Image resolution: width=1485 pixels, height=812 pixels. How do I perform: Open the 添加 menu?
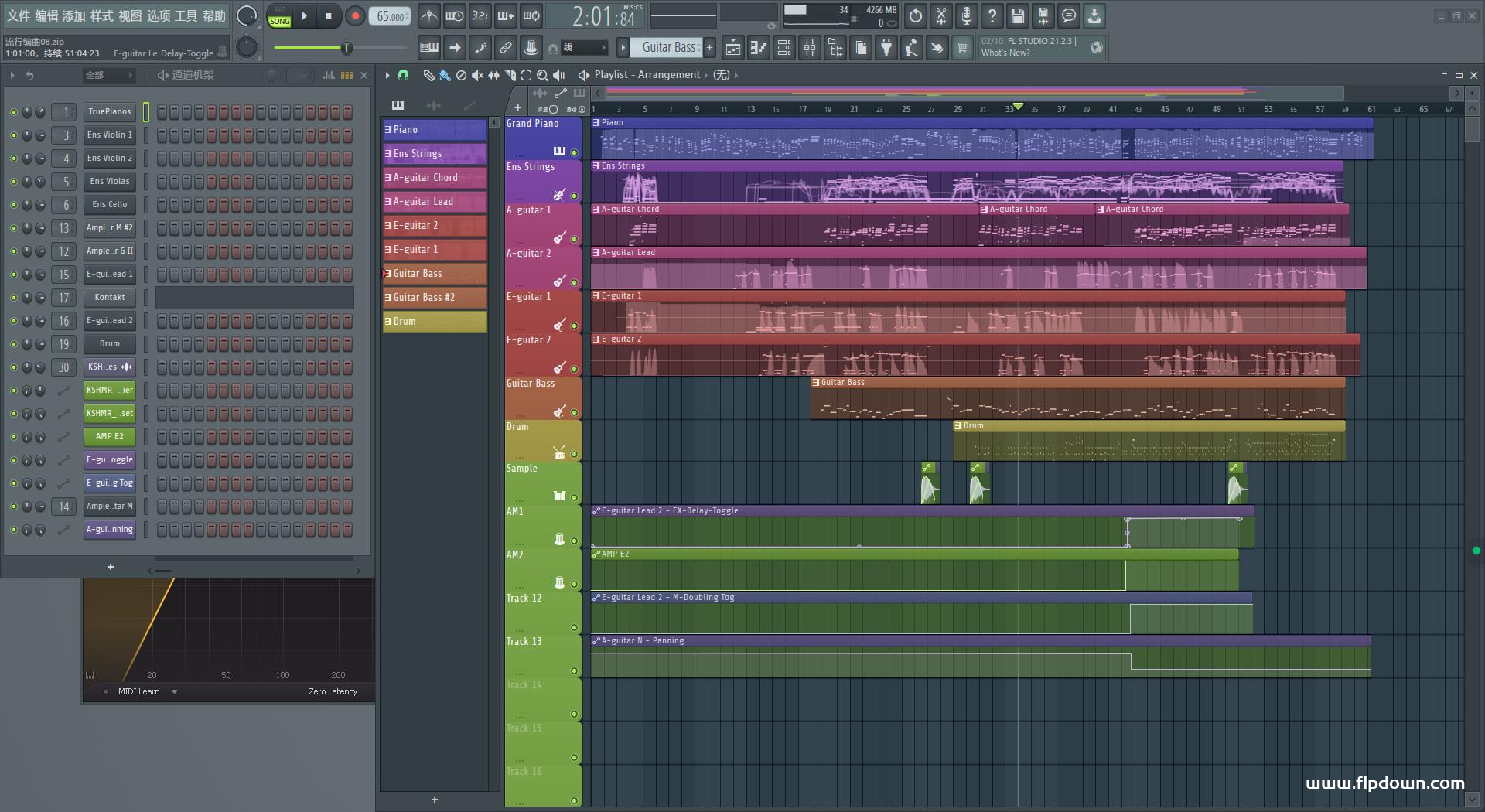click(x=73, y=15)
